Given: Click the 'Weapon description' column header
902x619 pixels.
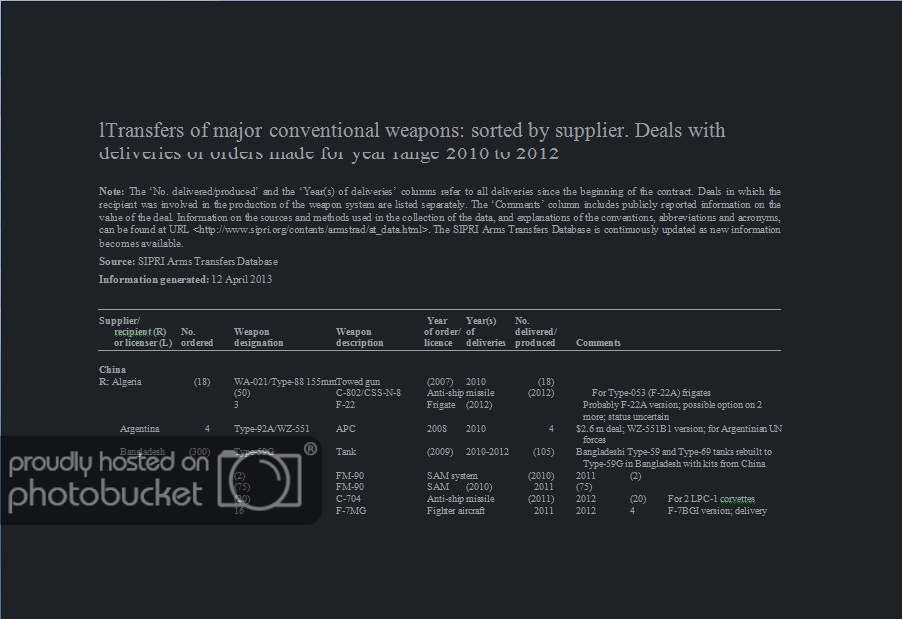Looking at the screenshot, I should [360, 337].
